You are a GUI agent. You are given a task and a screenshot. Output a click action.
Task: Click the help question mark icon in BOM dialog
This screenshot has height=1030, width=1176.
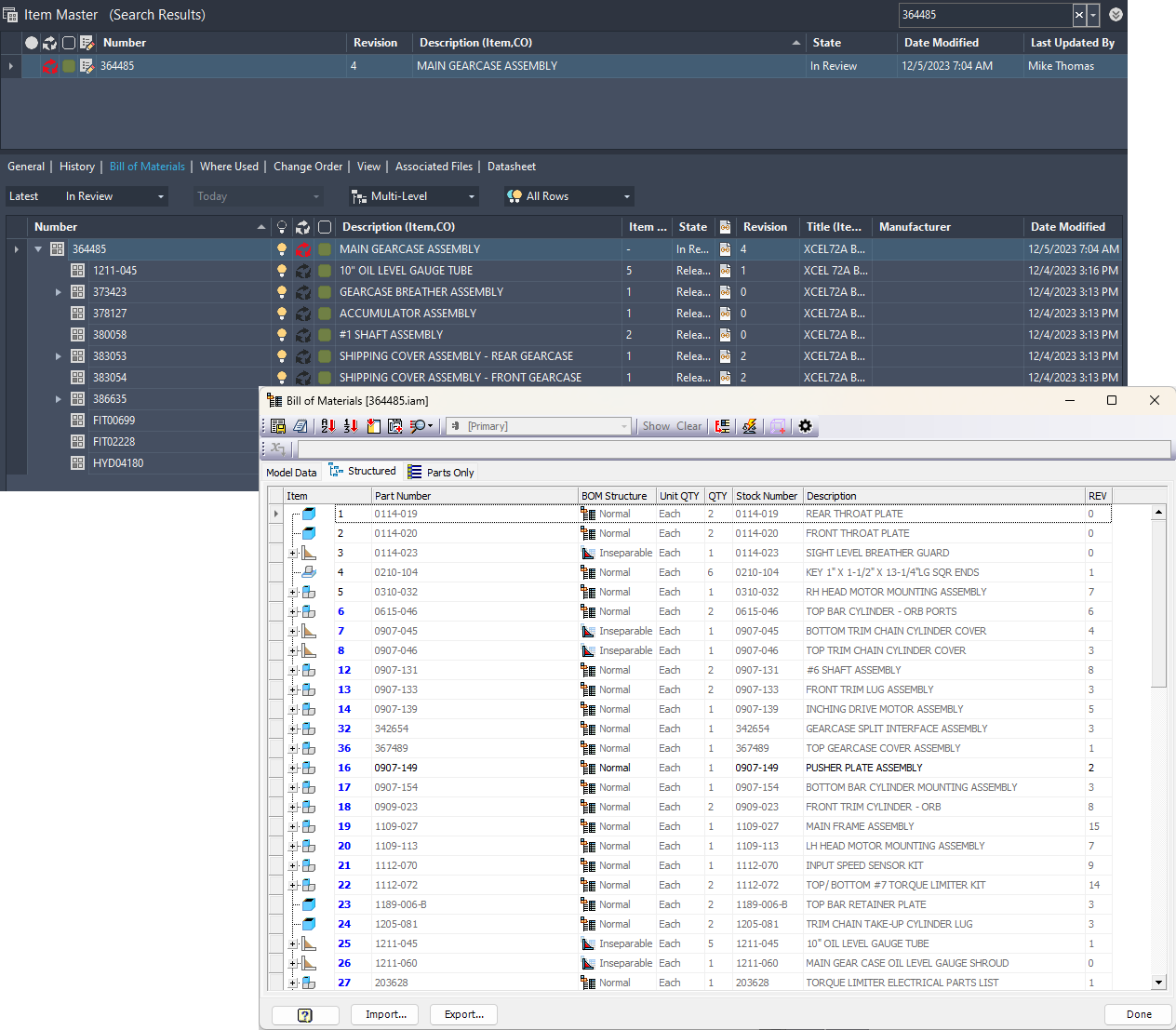point(305,1014)
